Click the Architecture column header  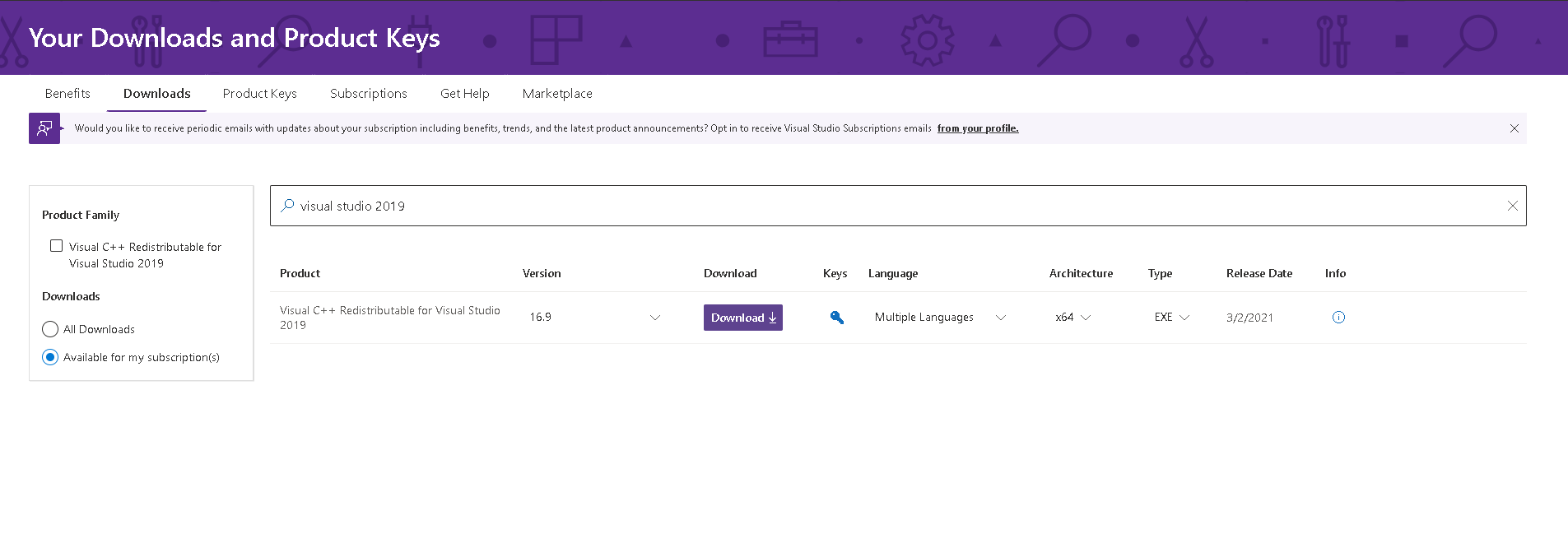1081,273
